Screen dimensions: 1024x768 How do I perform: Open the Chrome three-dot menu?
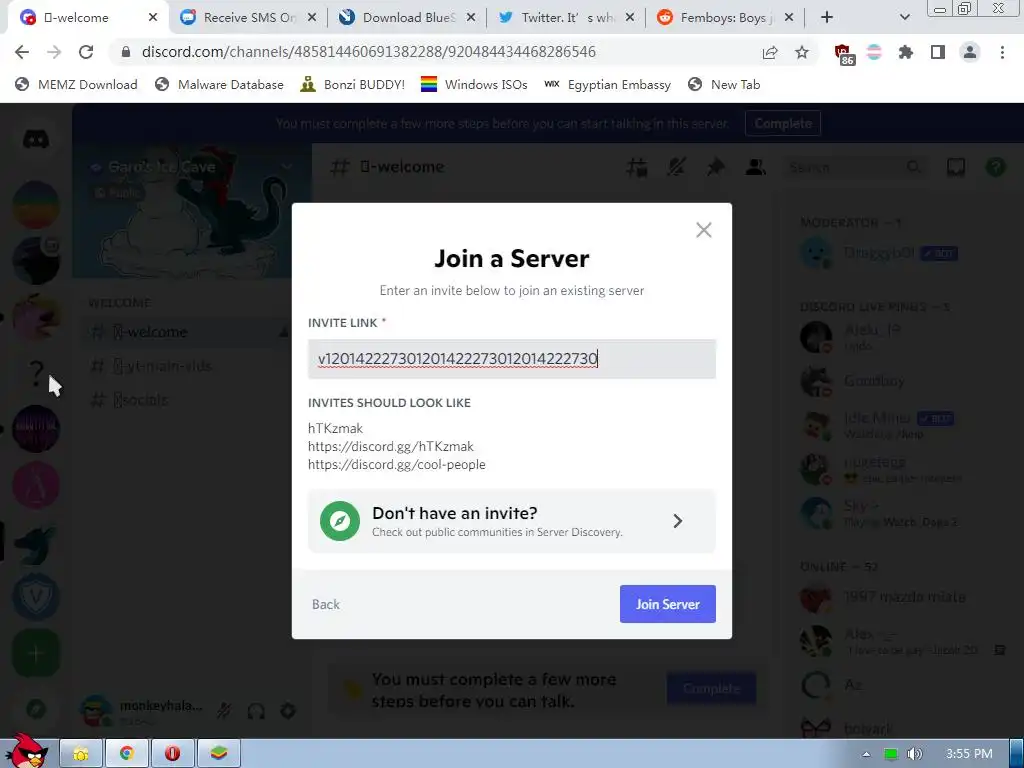(1002, 52)
